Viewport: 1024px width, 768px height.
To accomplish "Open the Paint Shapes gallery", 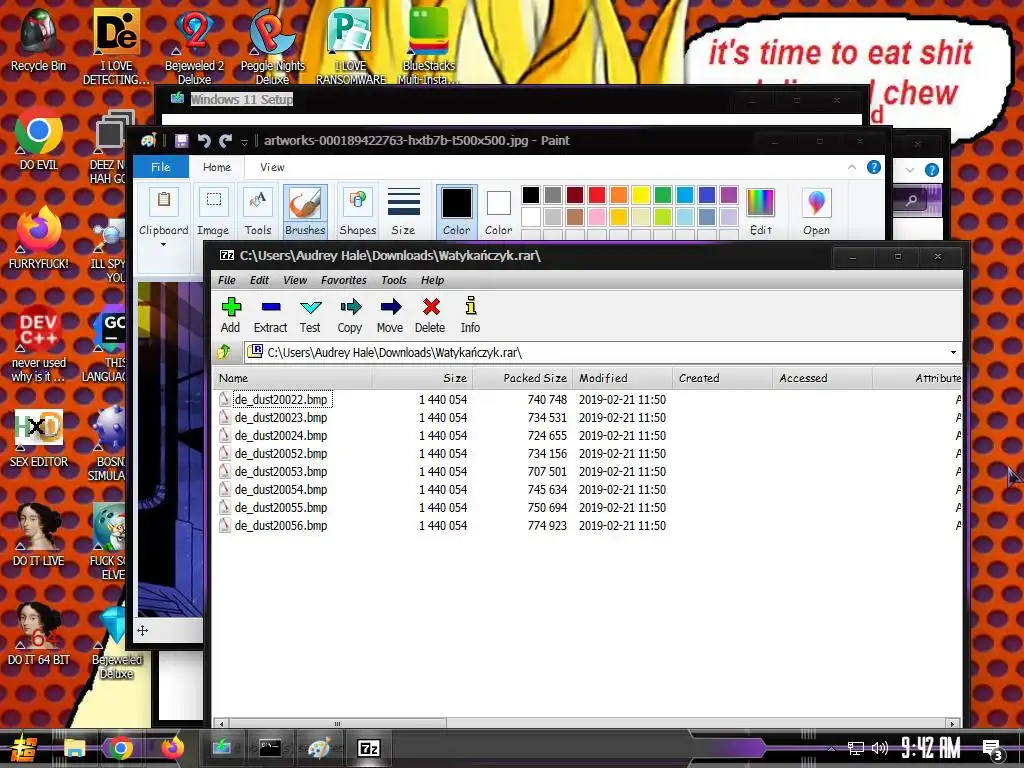I will click(357, 211).
